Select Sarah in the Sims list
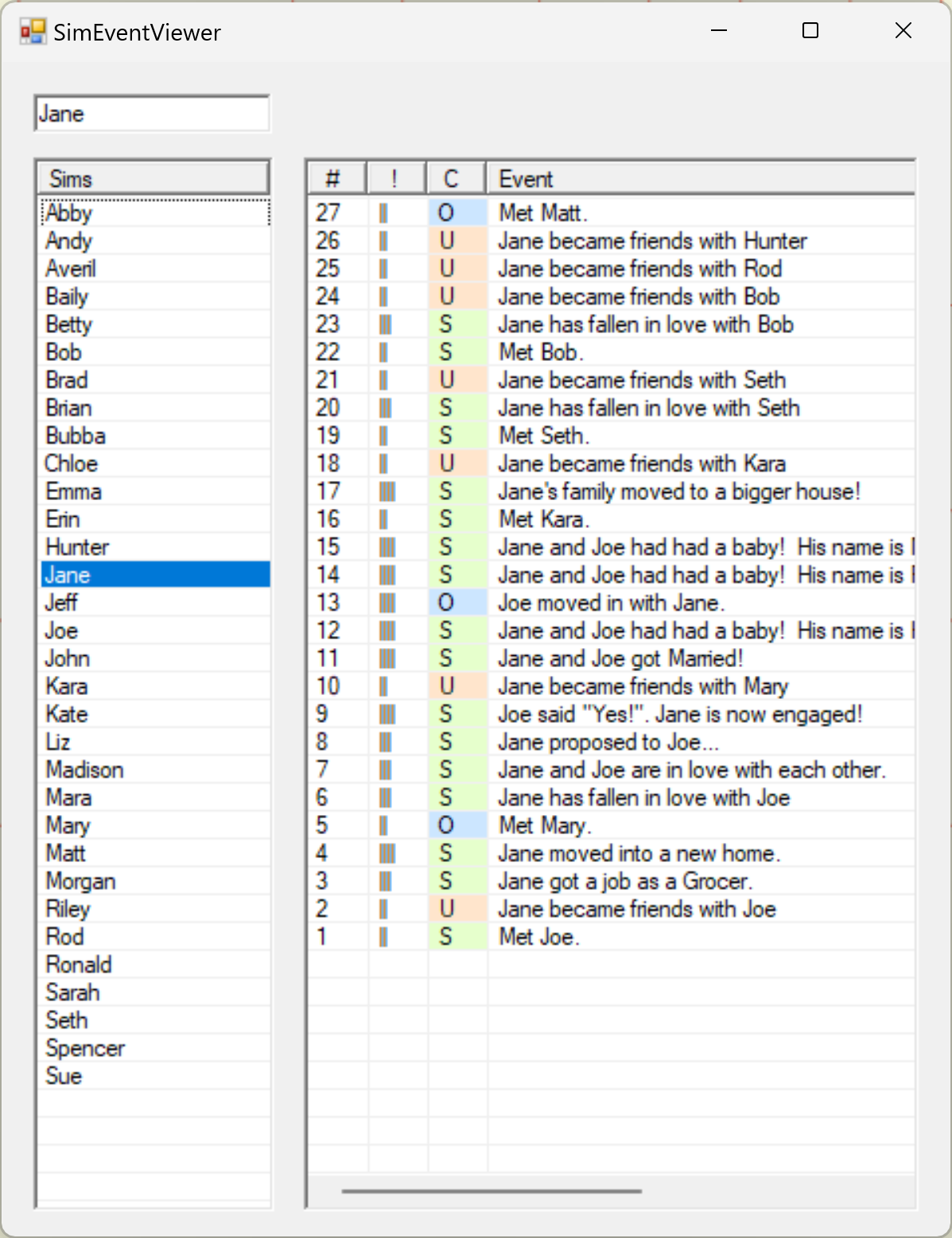This screenshot has height=1238, width=952. pos(155,992)
